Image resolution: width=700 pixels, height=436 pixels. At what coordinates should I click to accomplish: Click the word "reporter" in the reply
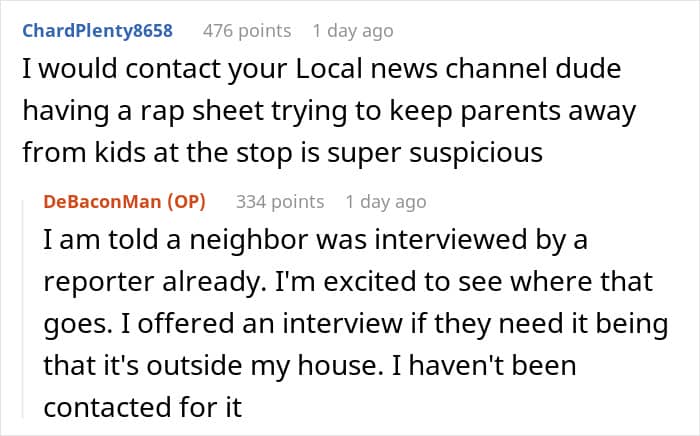pos(104,283)
